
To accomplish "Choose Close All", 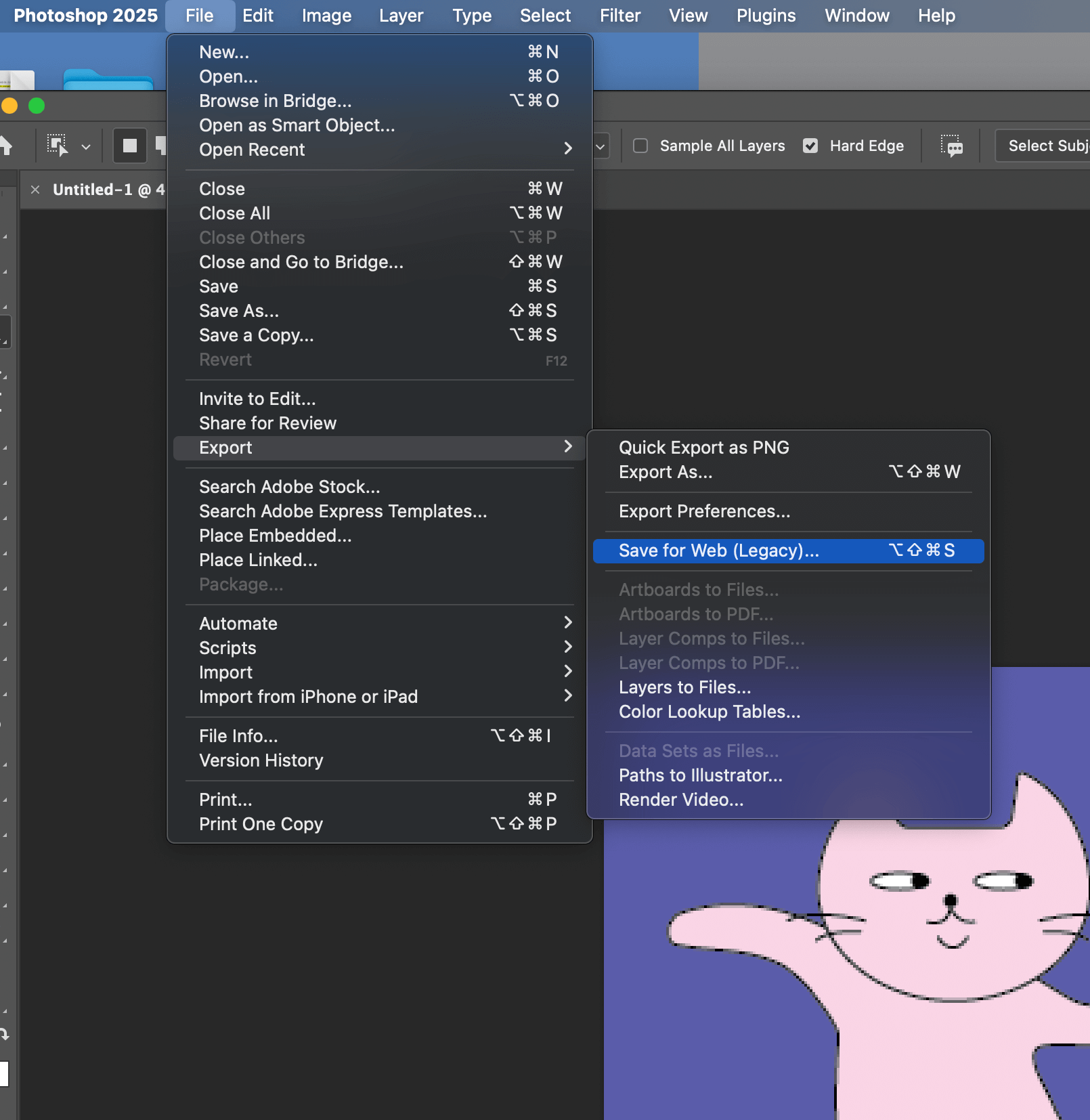I will 380,213.
